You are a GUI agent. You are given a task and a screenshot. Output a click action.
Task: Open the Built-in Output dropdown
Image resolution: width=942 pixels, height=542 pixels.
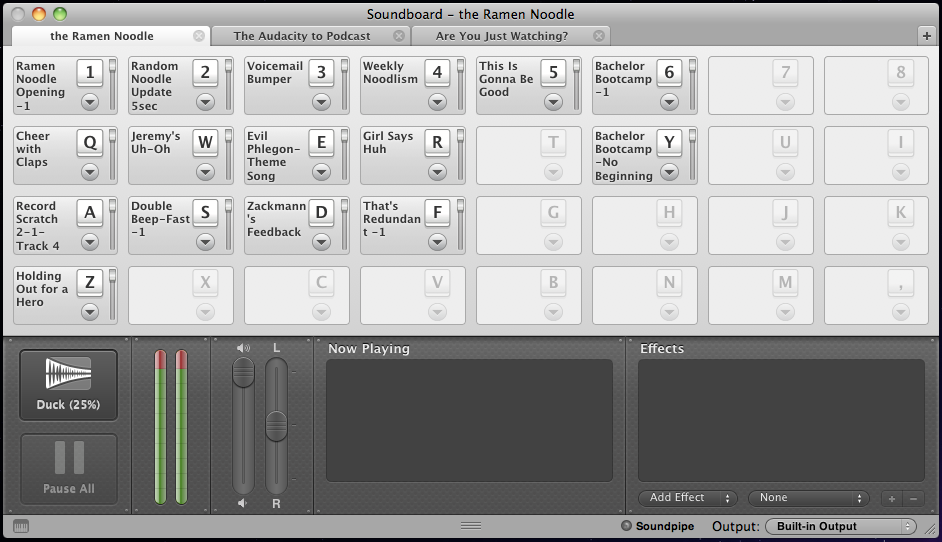(x=840, y=526)
